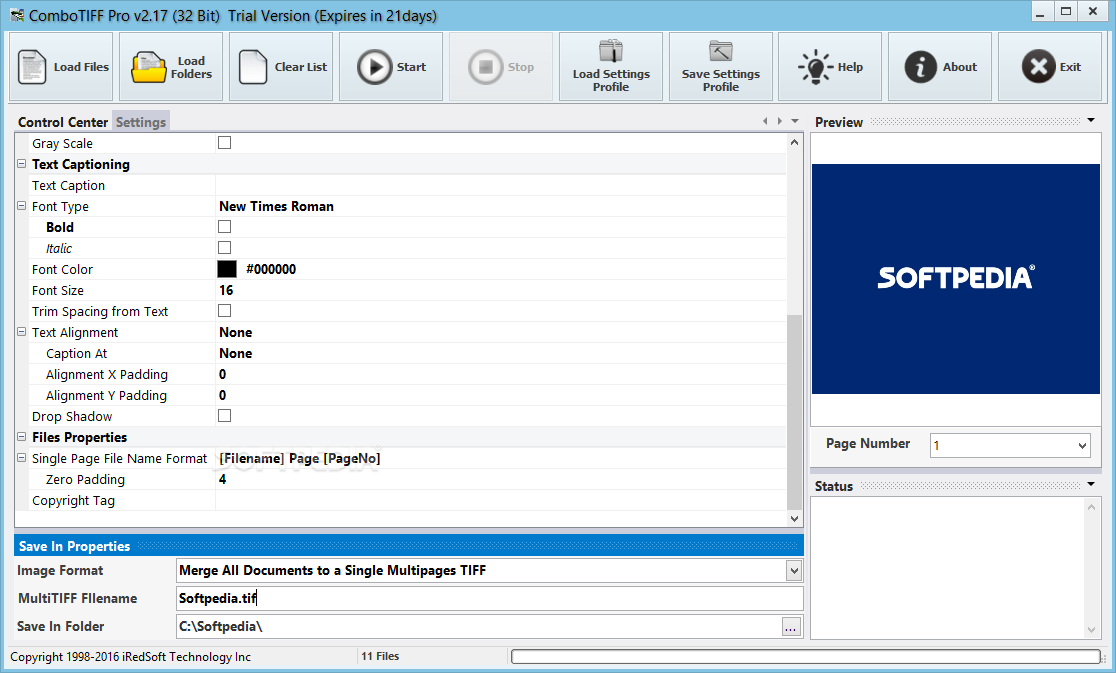Click the right tab scroll arrow
This screenshot has height=673, width=1116.
coord(780,121)
